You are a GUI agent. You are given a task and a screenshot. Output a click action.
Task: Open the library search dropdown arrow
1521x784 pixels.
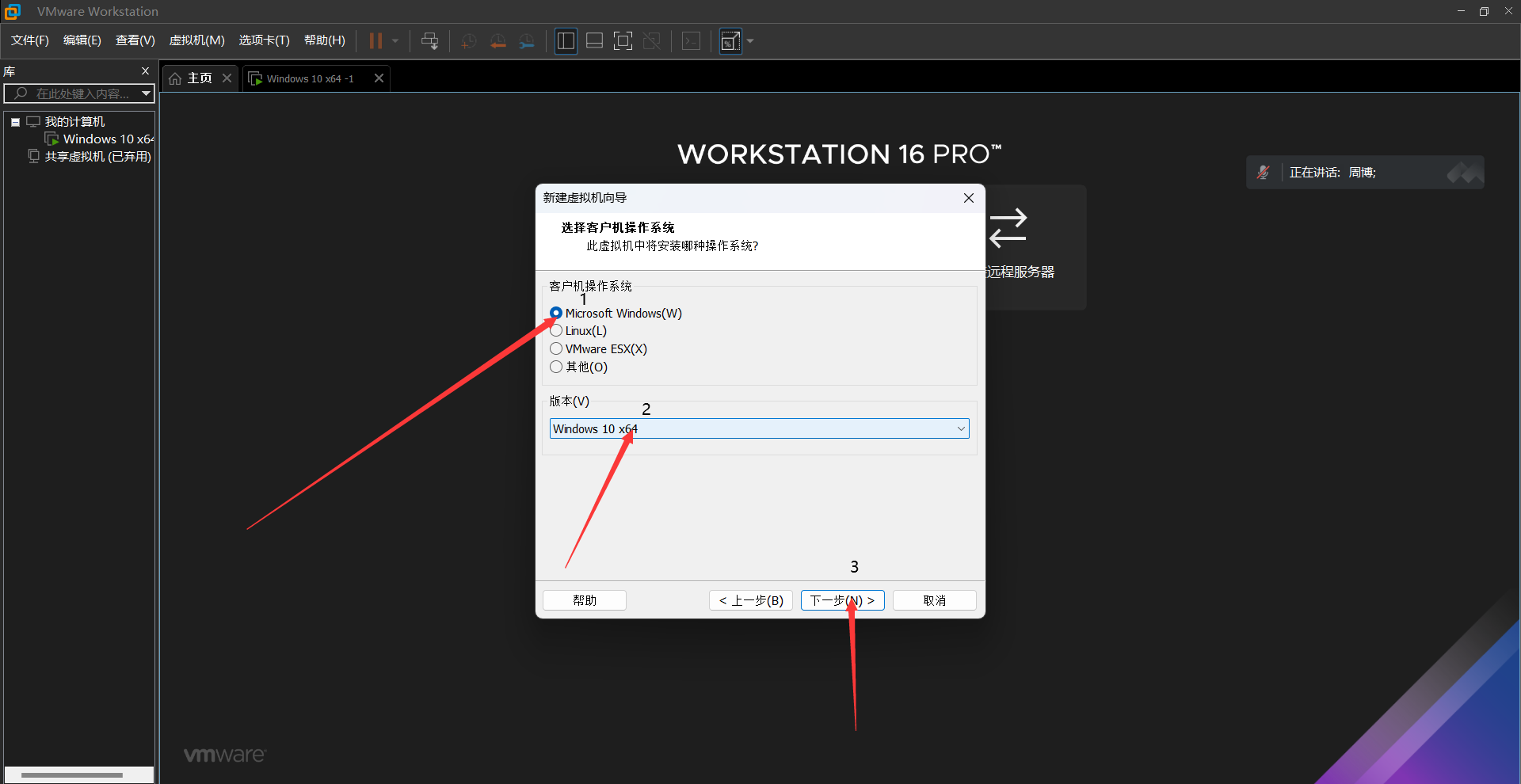click(x=146, y=93)
